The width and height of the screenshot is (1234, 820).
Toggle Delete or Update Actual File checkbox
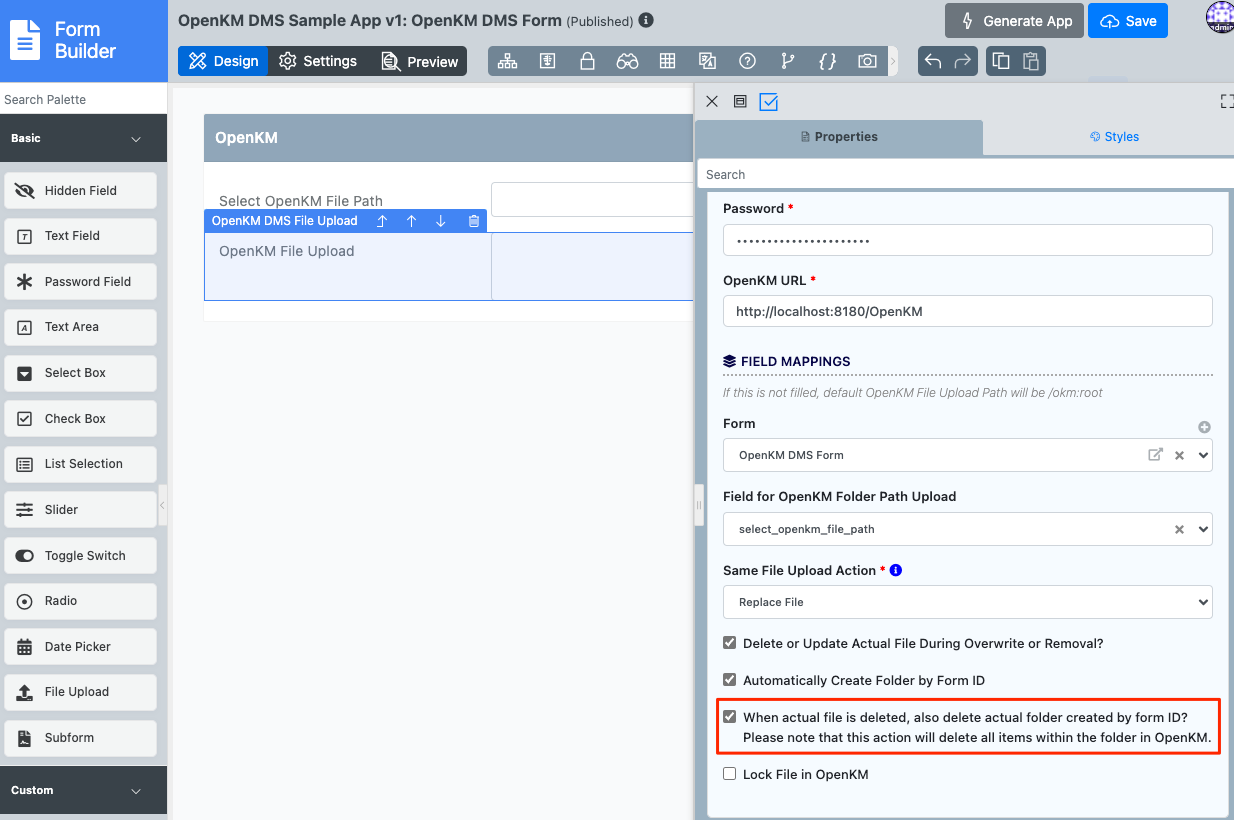(730, 643)
